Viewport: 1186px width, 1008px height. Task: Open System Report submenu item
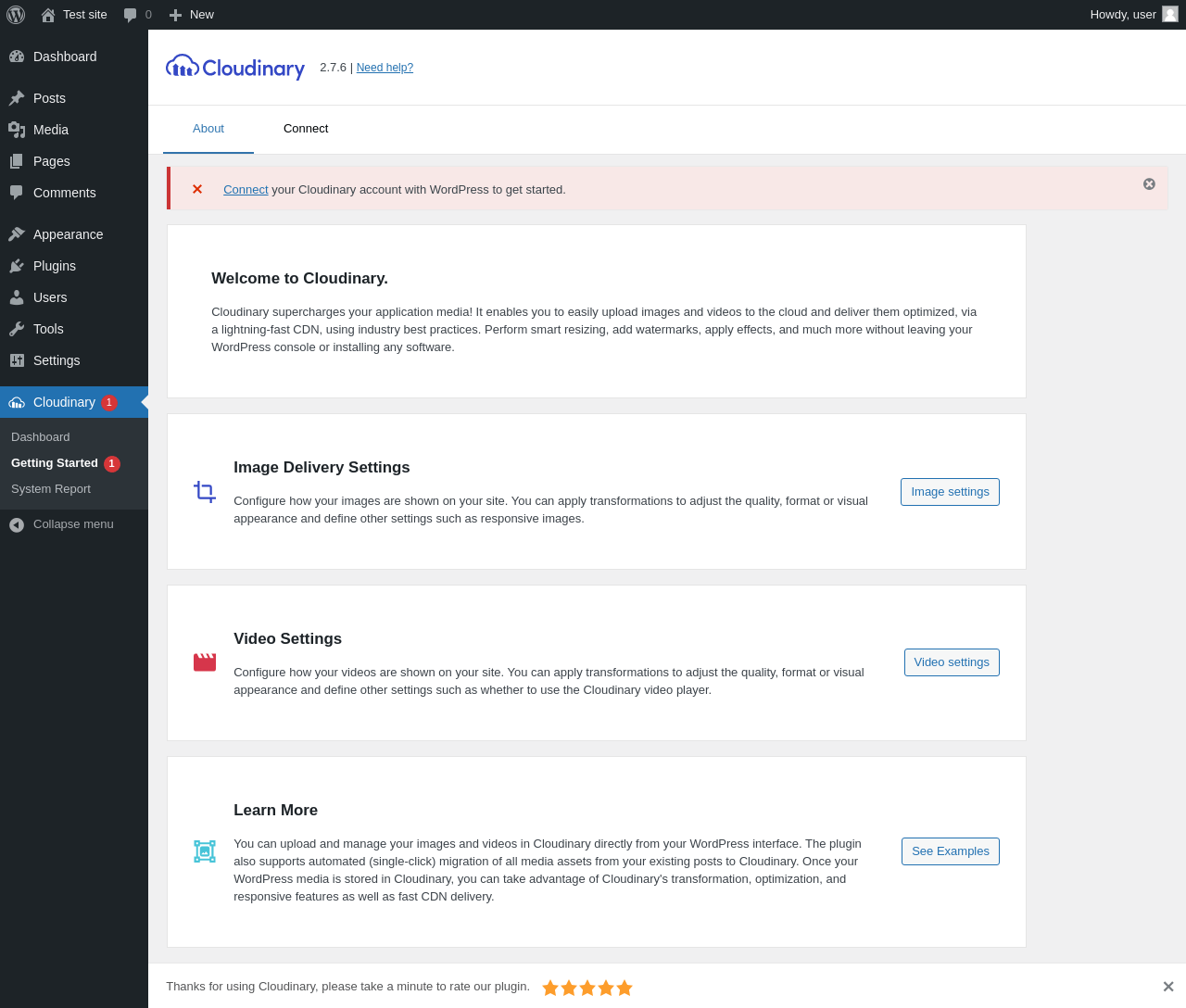51,489
